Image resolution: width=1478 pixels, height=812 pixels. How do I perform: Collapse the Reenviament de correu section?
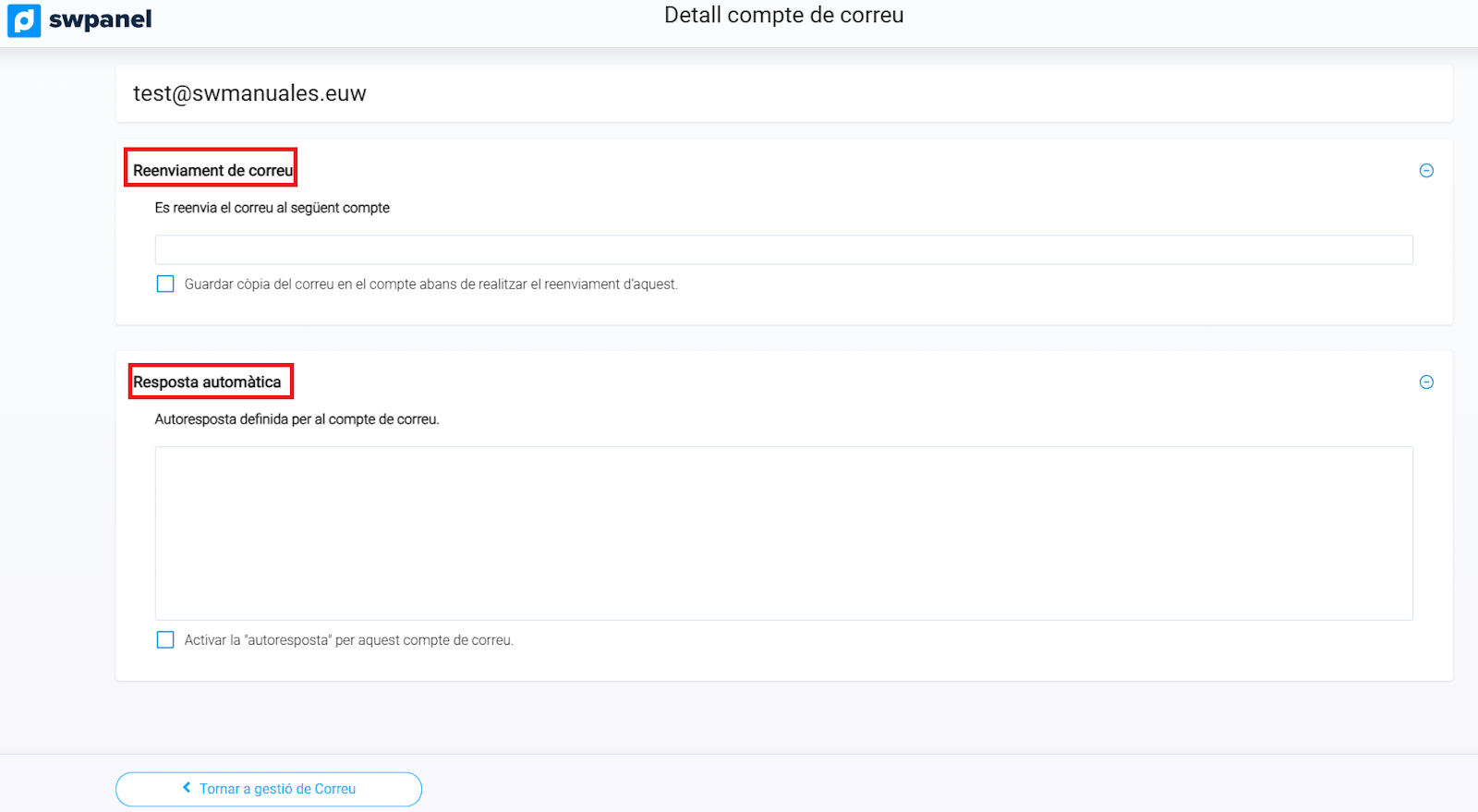point(1426,171)
